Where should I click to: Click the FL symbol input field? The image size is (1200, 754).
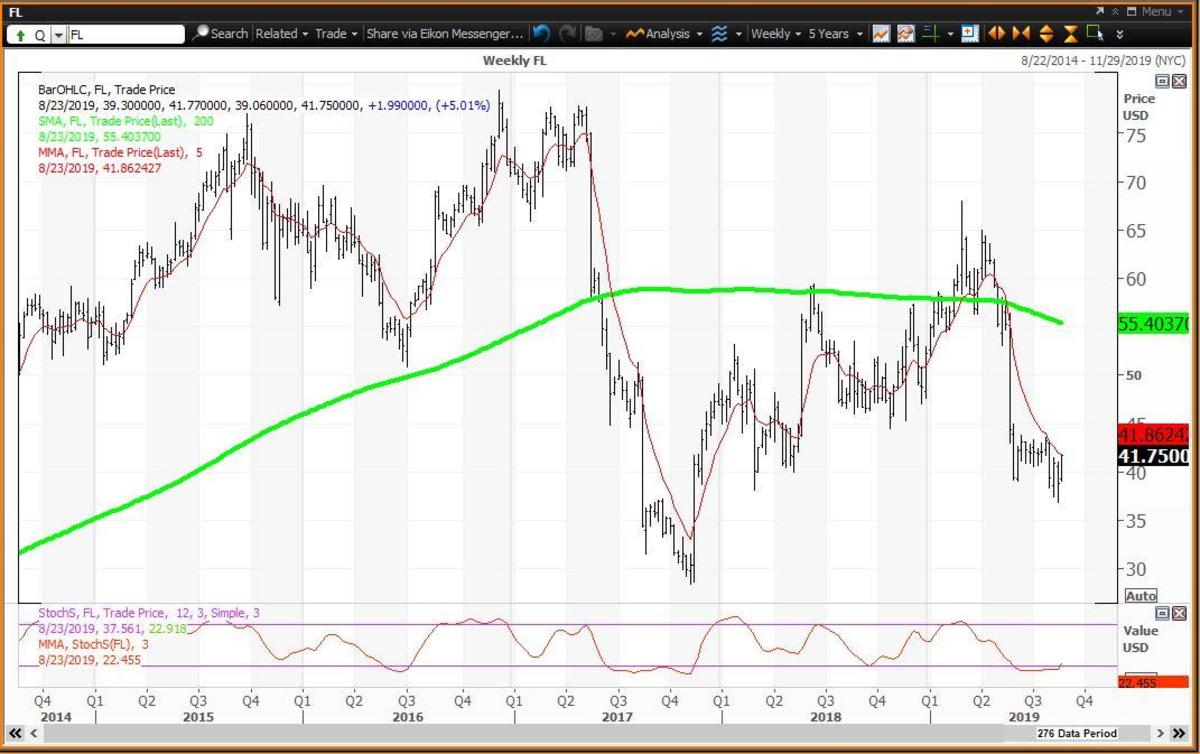tap(125, 34)
